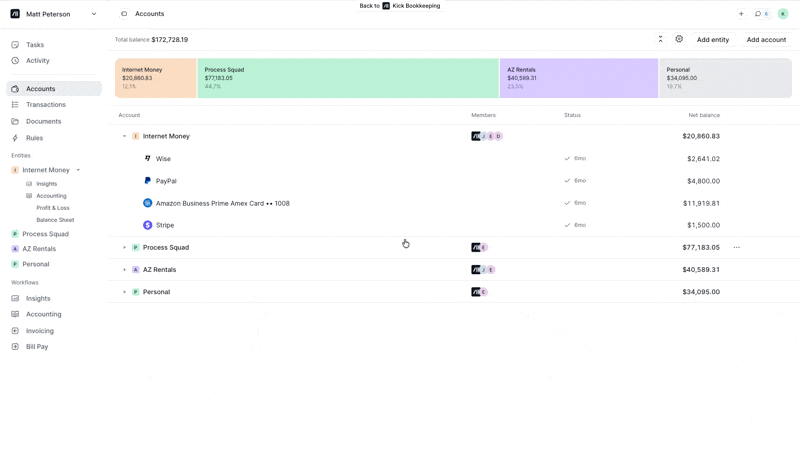Go to Transactions in the sidebar
This screenshot has height=453, width=800.
point(45,105)
